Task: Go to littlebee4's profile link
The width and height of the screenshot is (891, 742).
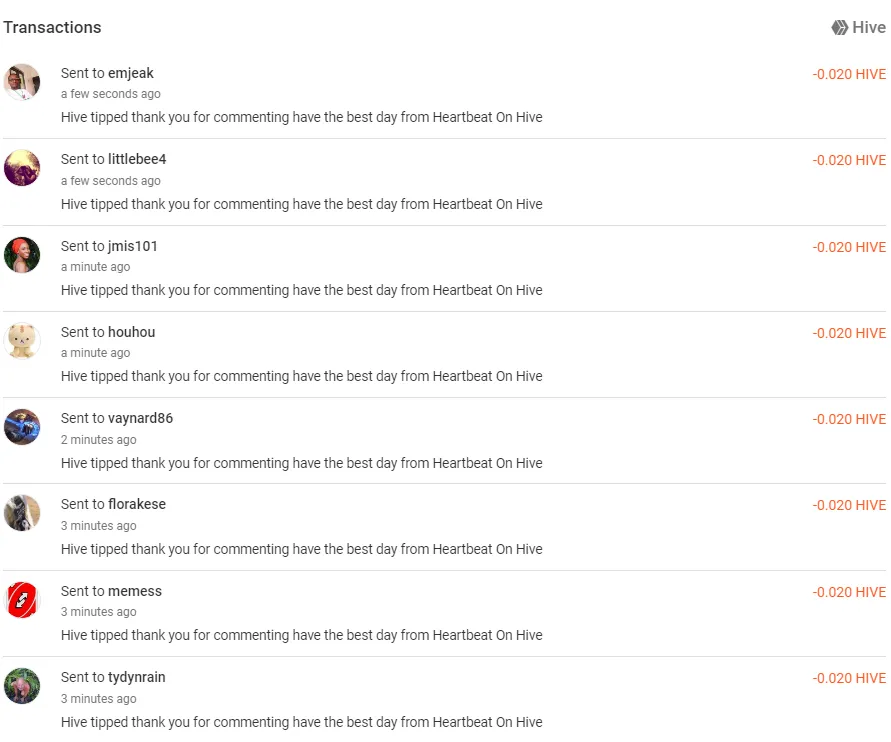Action: pyautogui.click(x=137, y=159)
